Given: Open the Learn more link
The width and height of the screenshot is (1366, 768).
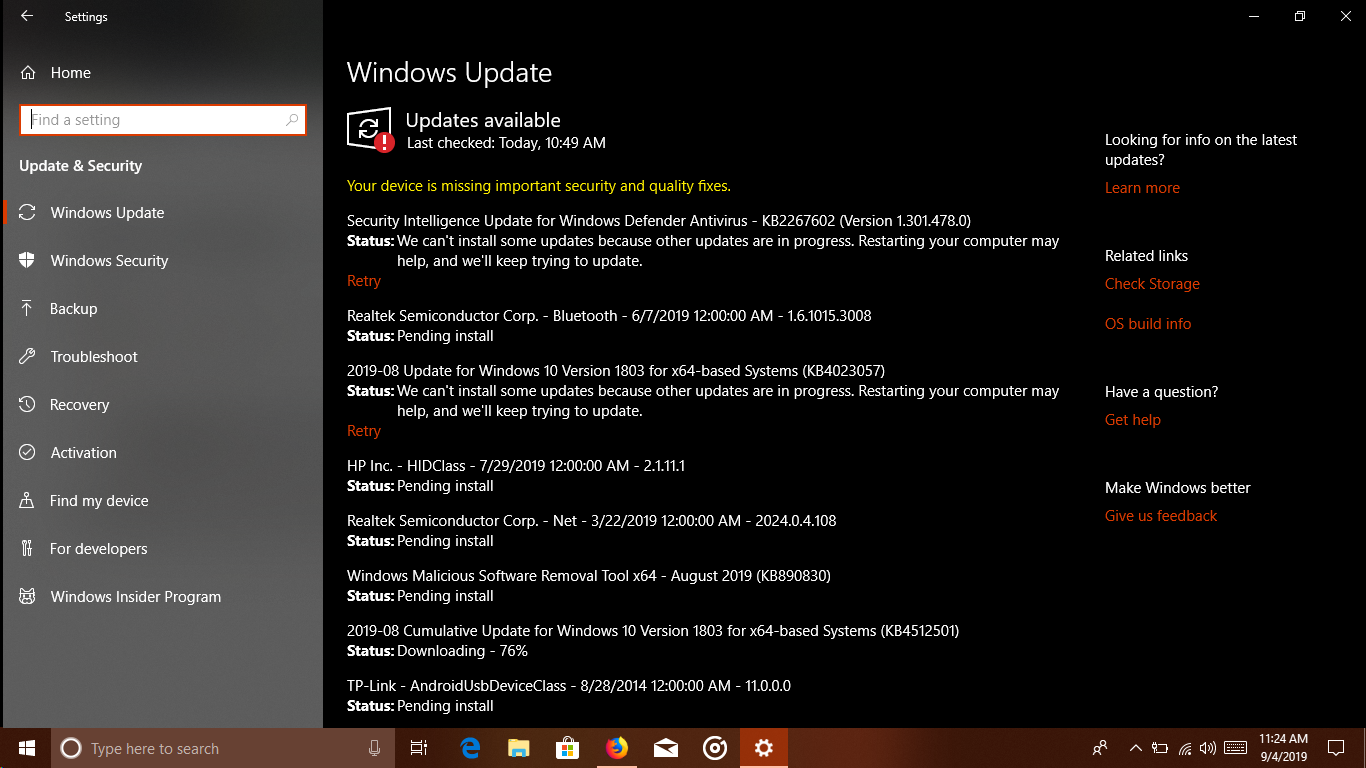Looking at the screenshot, I should tap(1142, 188).
